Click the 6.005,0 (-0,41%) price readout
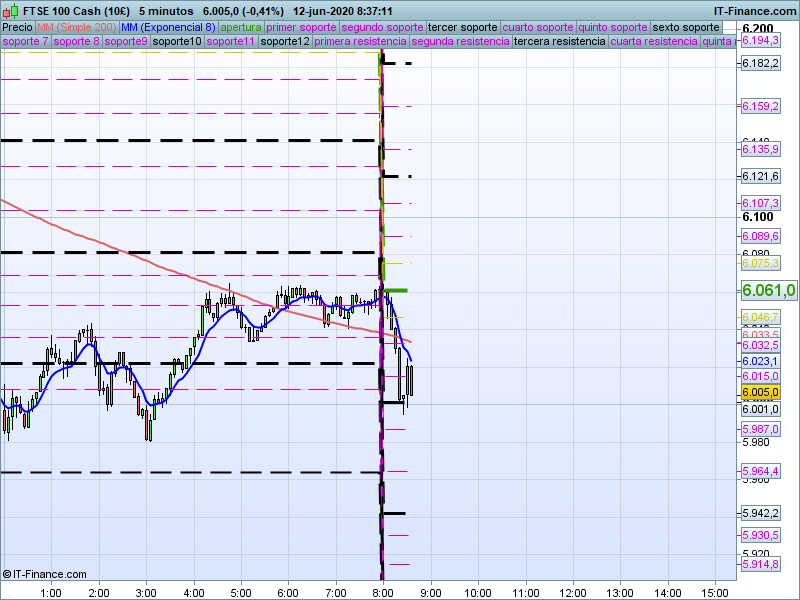 [243, 11]
